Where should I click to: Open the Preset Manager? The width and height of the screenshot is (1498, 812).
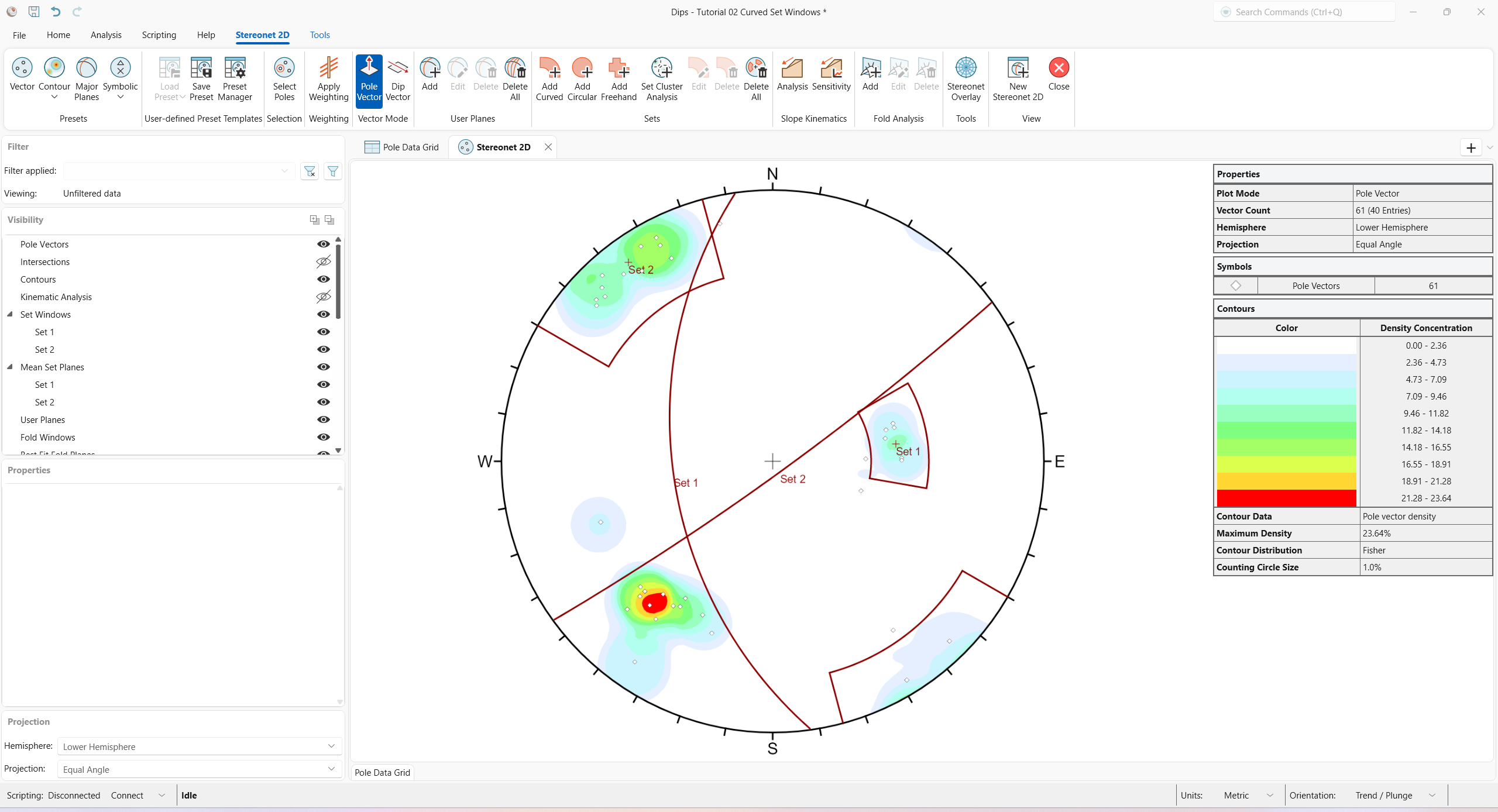click(234, 79)
